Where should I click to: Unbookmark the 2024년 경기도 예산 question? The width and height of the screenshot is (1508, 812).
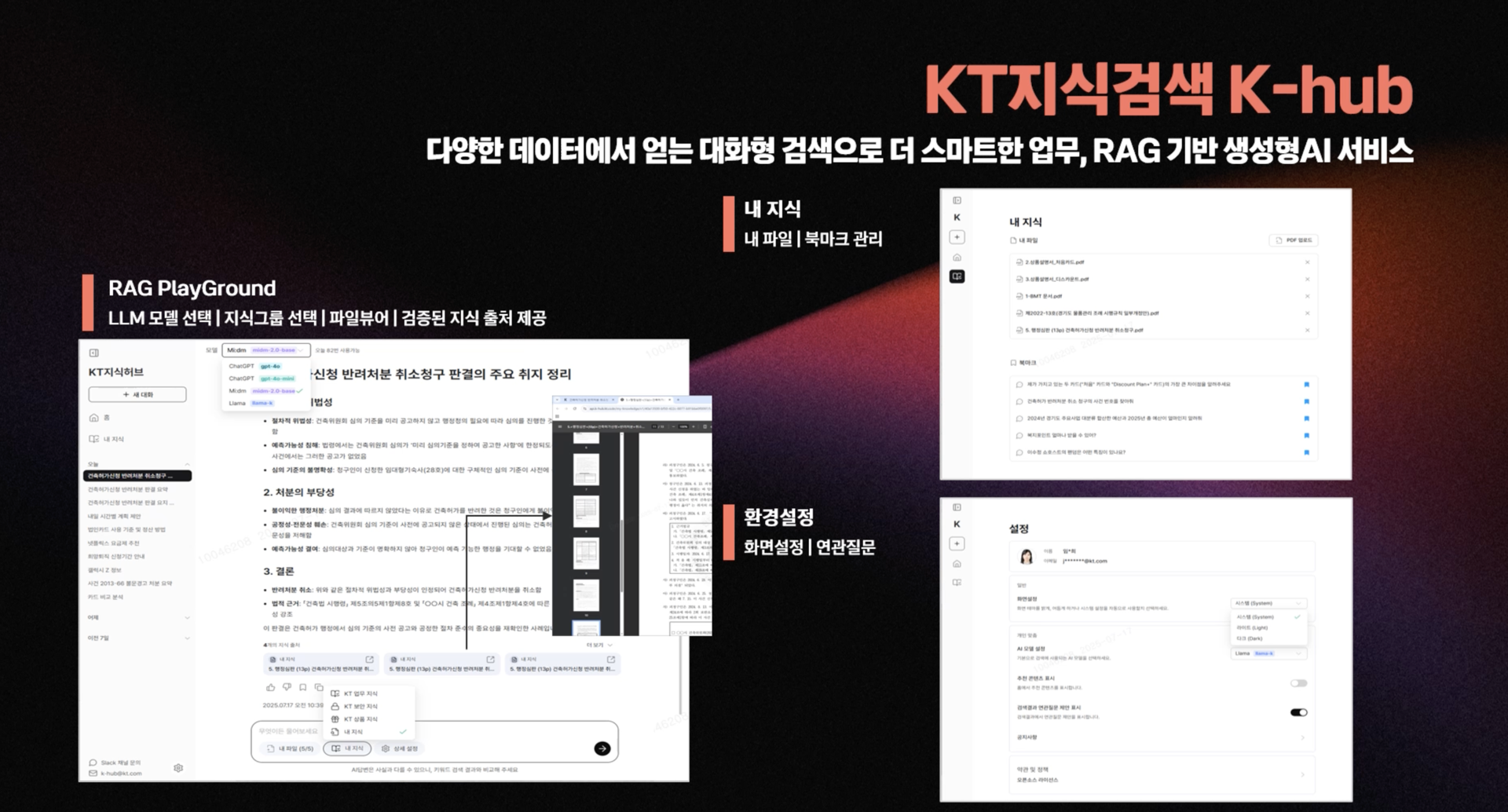point(1306,419)
